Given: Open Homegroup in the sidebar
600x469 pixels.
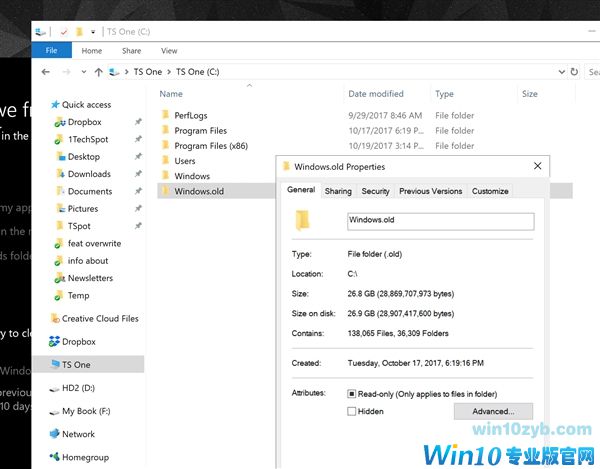Looking at the screenshot, I should 85,457.
